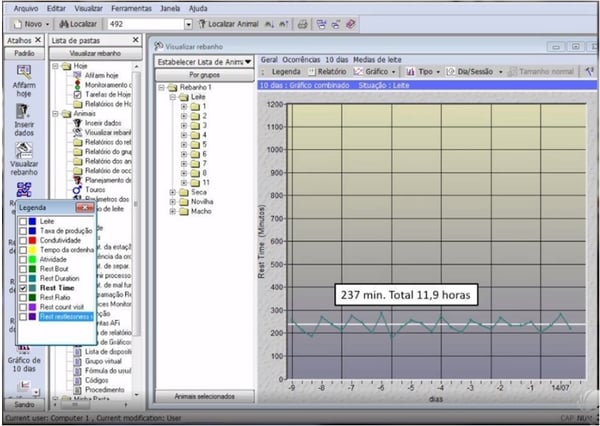Close the Atalhos panel
This screenshot has width=600, height=426.
pos(38,40)
